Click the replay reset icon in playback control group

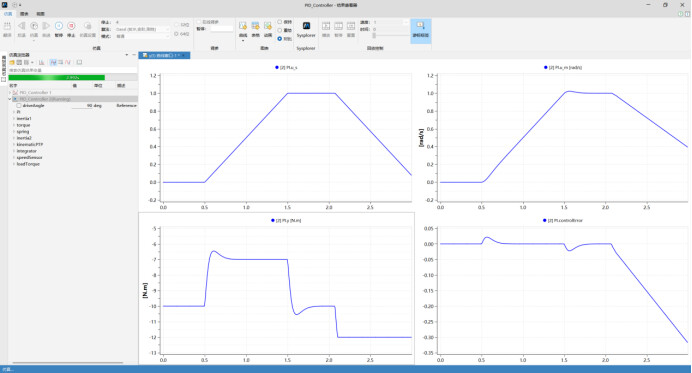point(351,26)
